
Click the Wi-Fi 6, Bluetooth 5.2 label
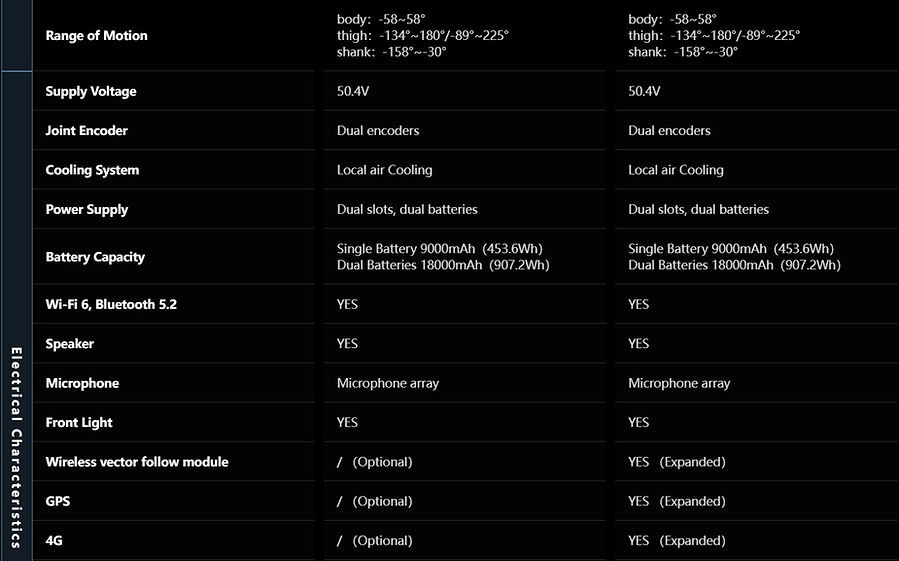[x=111, y=304]
